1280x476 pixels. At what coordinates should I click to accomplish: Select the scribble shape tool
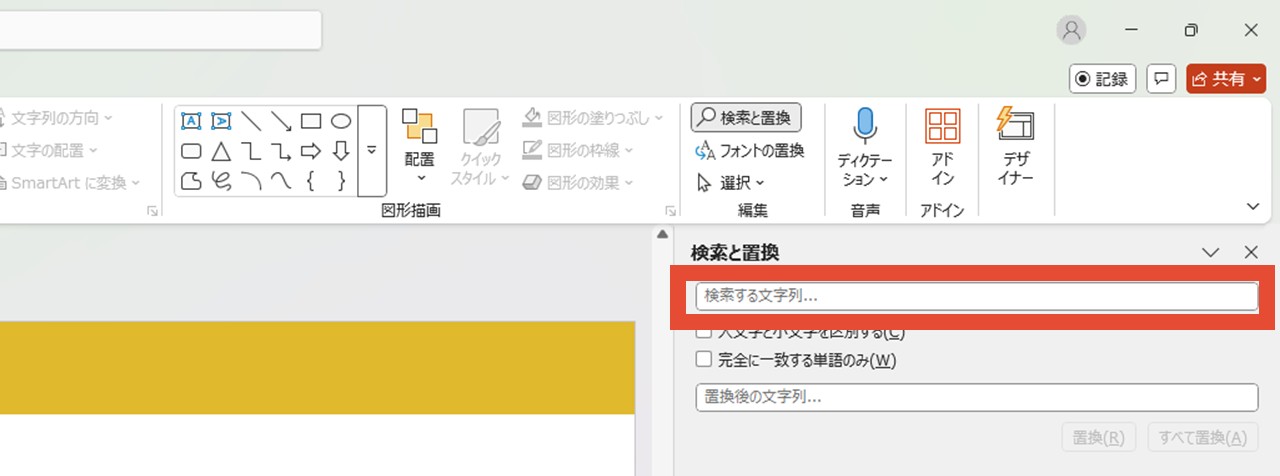pos(221,181)
